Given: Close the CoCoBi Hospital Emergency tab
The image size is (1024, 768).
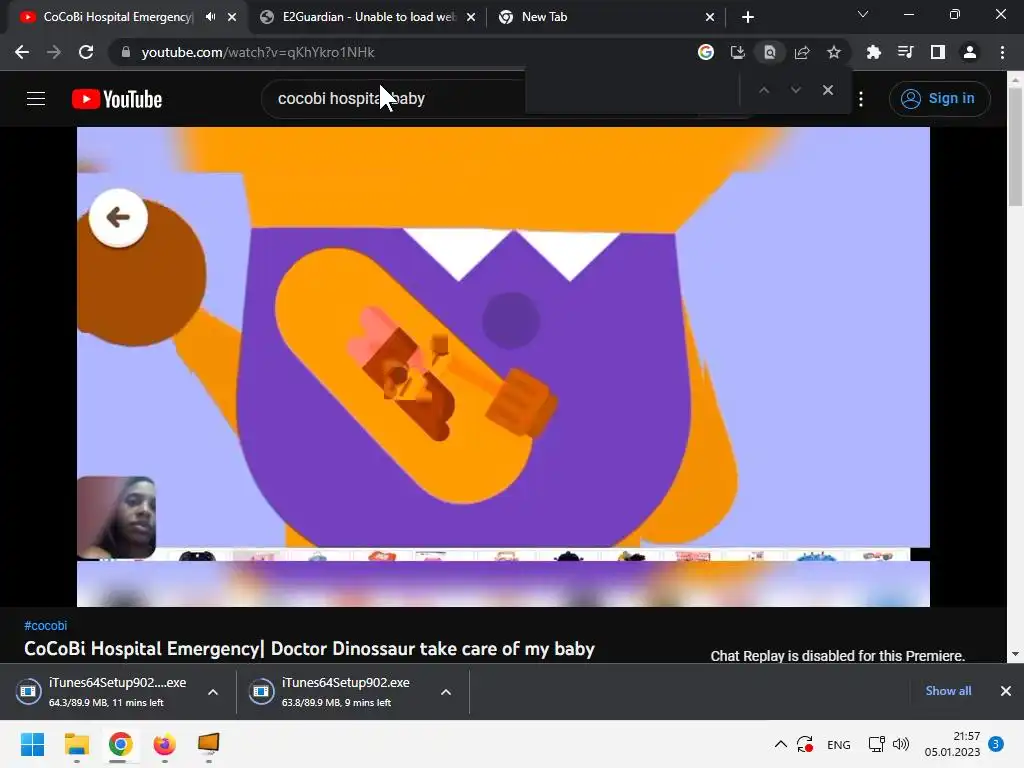Looking at the screenshot, I should click(x=232, y=17).
